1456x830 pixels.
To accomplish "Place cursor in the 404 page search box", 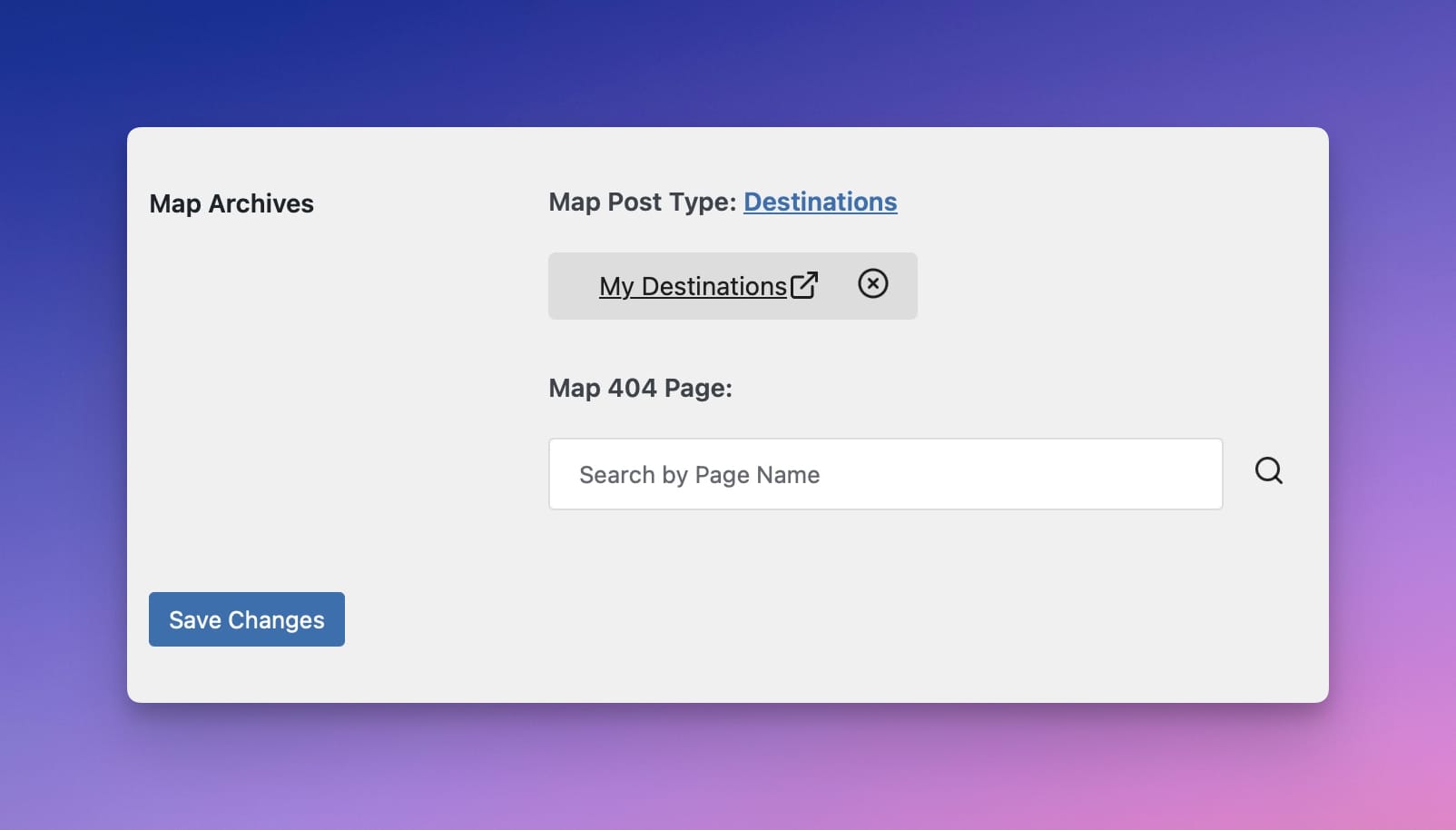I will coord(885,474).
